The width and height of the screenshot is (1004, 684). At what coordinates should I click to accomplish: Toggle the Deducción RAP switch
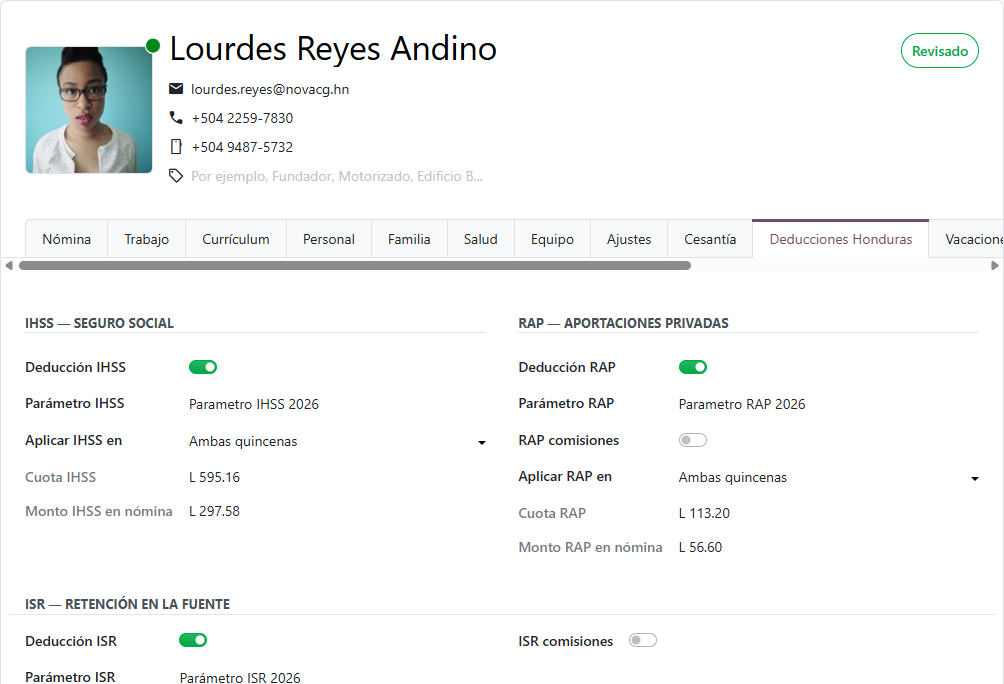(x=693, y=367)
